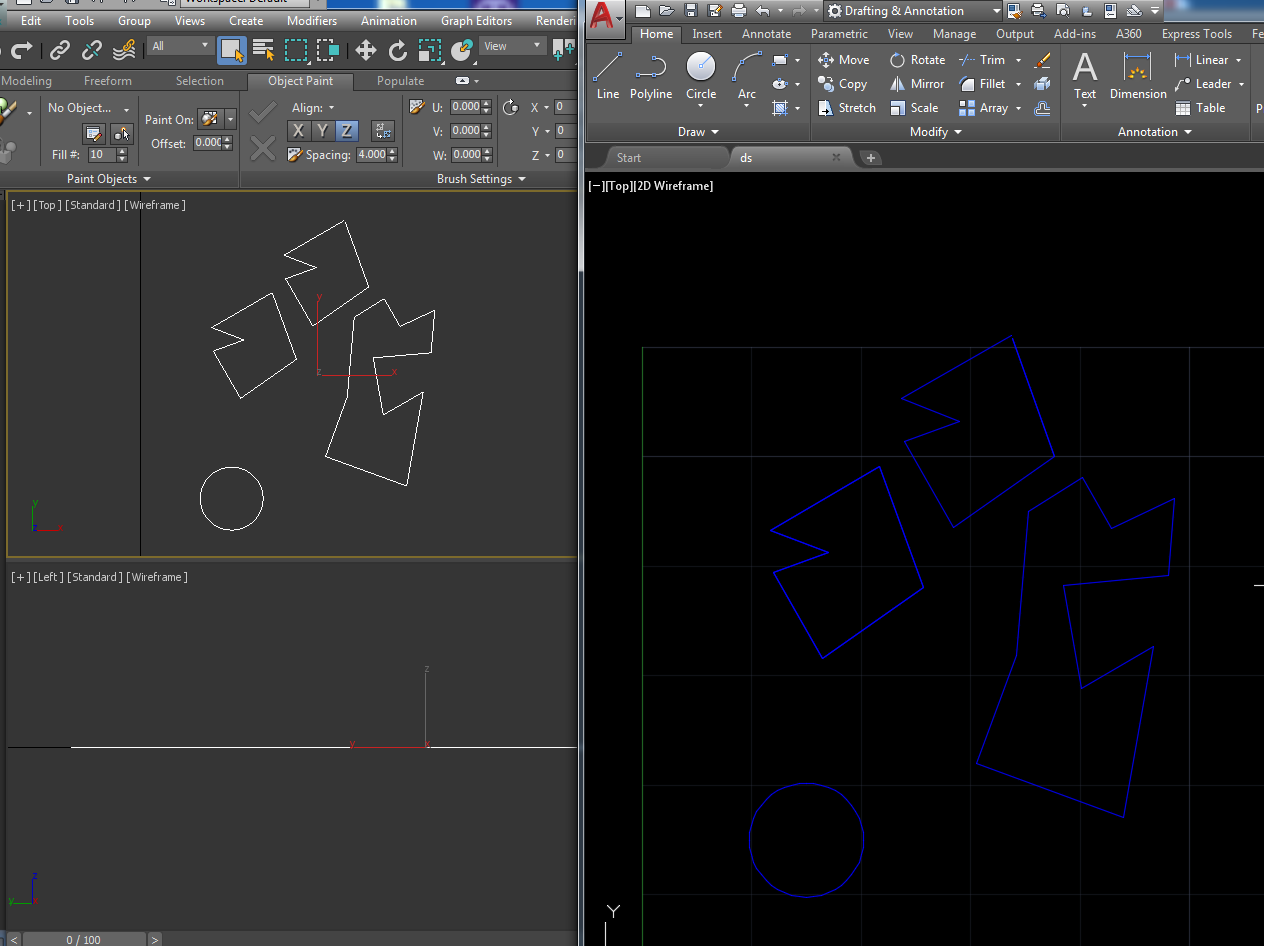Open the Trim dropdown arrow
1264x946 pixels.
pos(1018,60)
